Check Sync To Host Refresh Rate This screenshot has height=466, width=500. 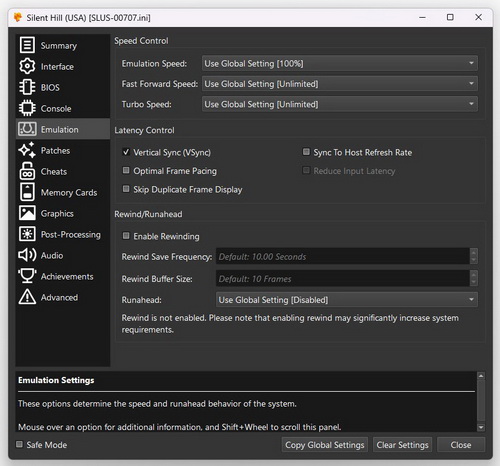tap(306, 152)
